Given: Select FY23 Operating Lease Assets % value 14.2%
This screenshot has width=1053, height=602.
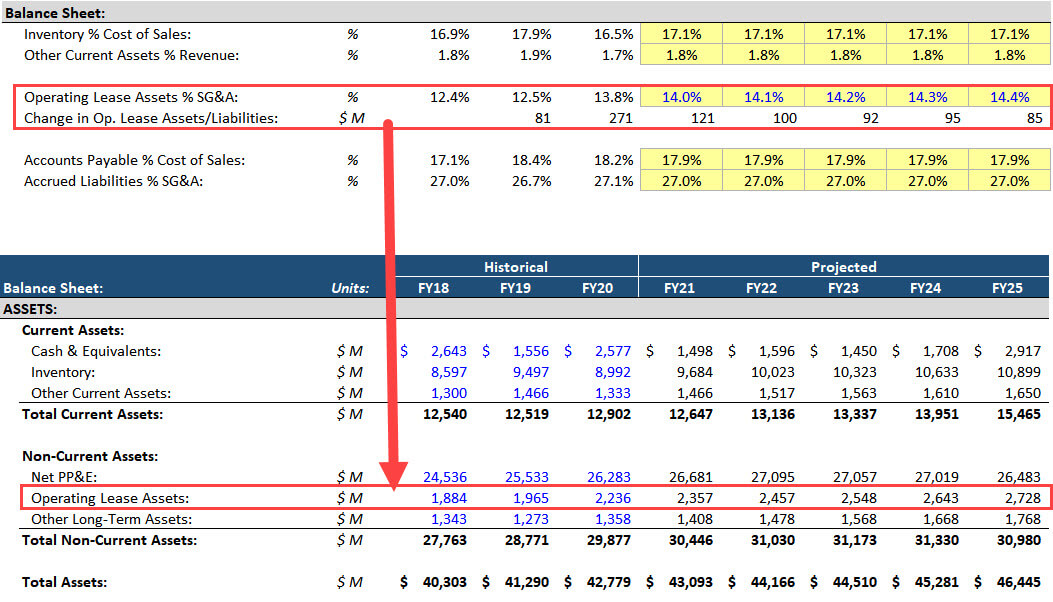Looking at the screenshot, I should click(x=845, y=97).
